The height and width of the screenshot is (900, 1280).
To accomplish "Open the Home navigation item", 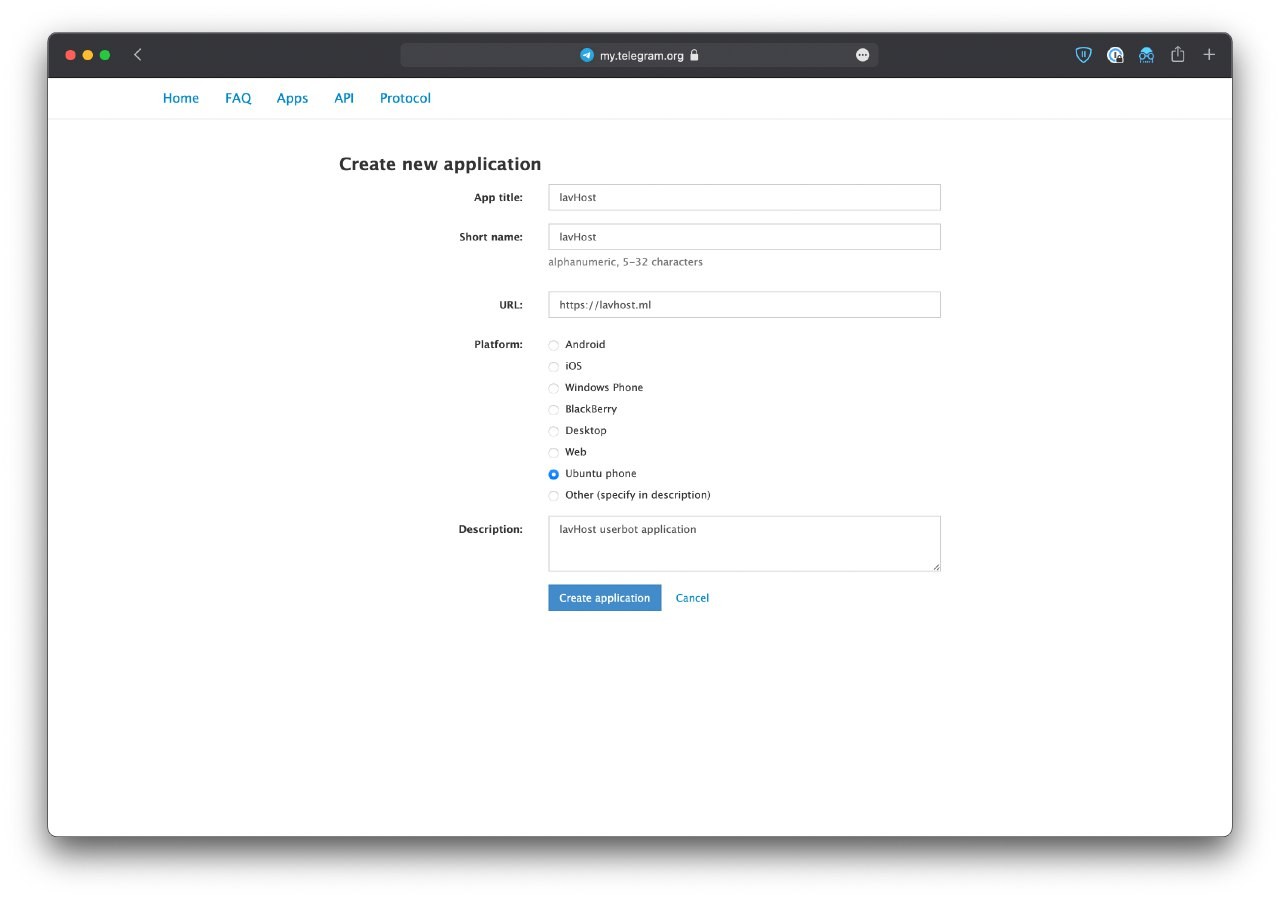I will 181,98.
